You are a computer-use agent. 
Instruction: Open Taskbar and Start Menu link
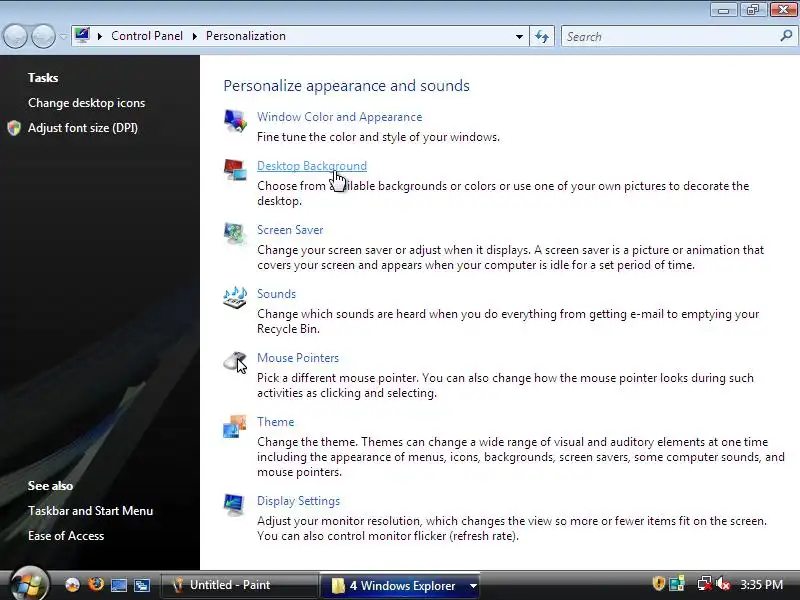click(91, 511)
